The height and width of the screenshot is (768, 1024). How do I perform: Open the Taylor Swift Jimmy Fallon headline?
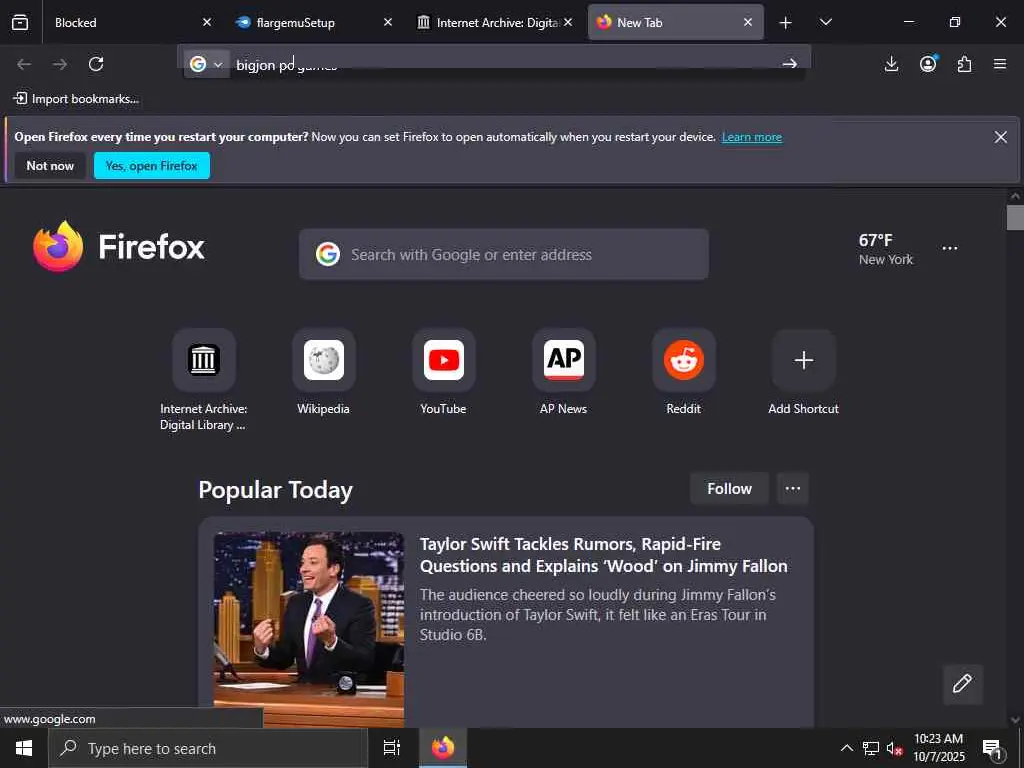tap(603, 555)
